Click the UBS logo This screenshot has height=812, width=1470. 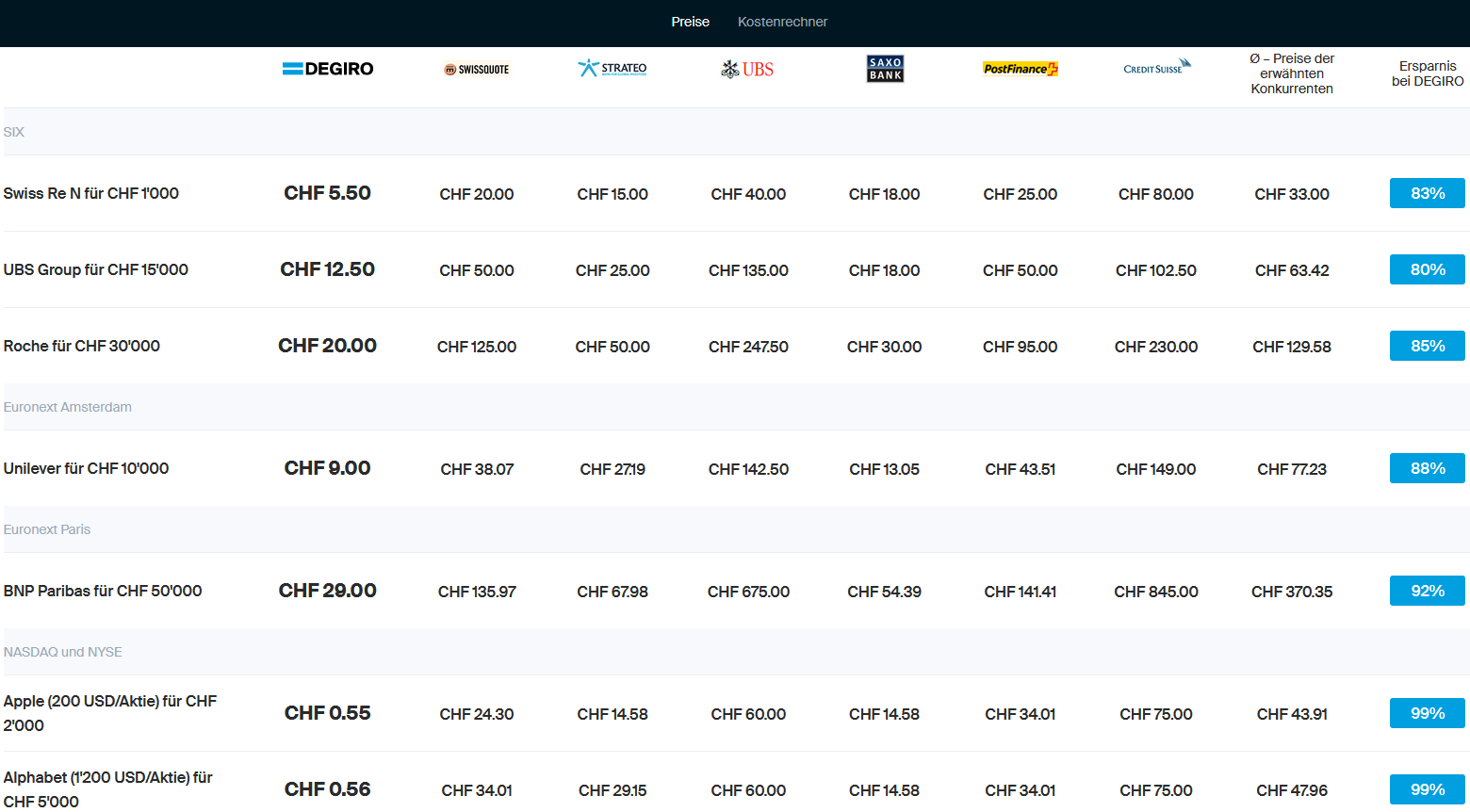pyautogui.click(x=748, y=69)
